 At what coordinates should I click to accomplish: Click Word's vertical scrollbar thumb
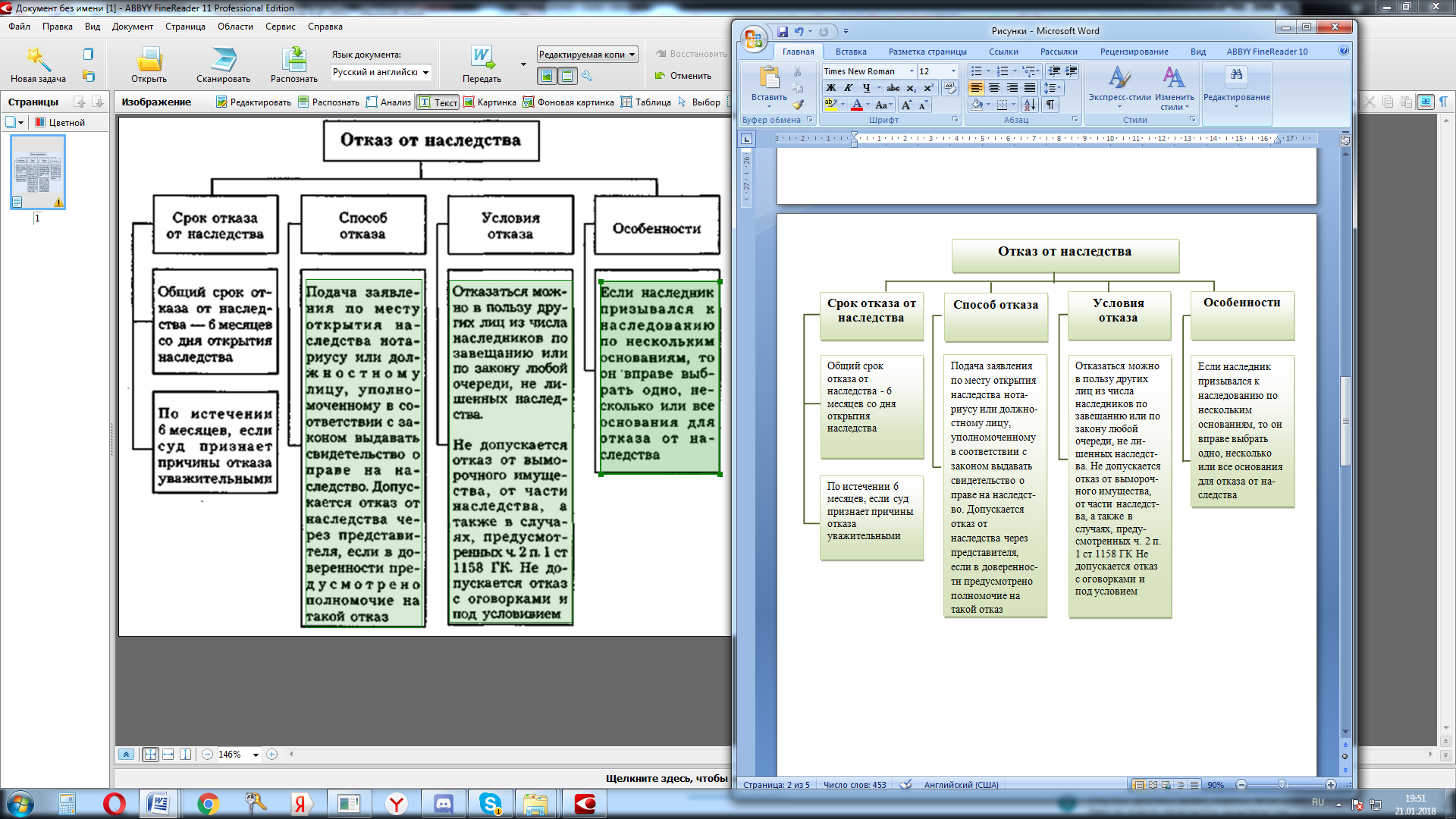[x=1346, y=421]
